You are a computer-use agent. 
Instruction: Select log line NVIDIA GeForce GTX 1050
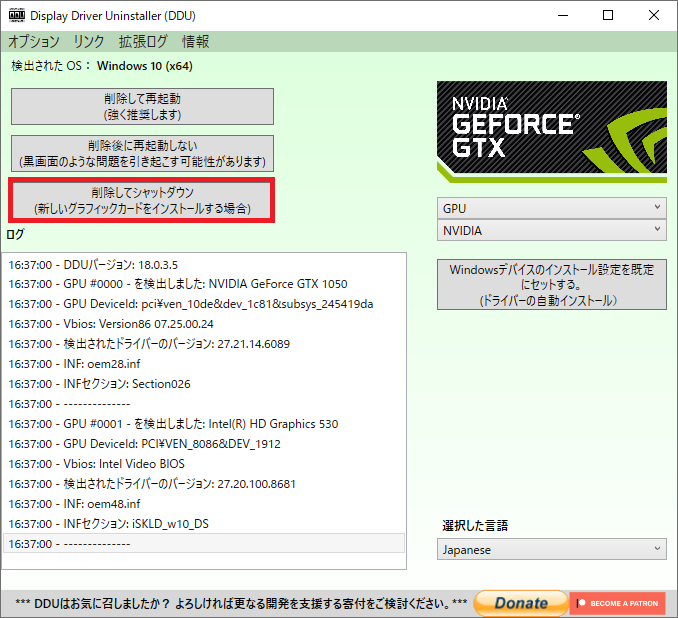point(204,284)
